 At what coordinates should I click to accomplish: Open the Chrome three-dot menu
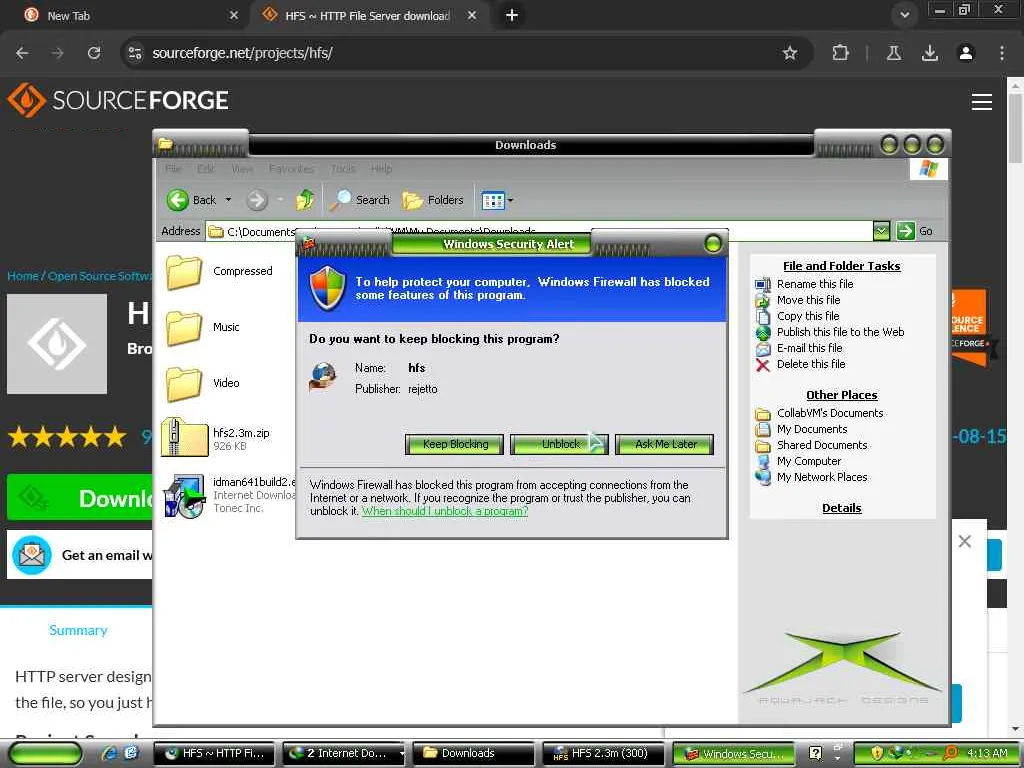pyautogui.click(x=1002, y=53)
